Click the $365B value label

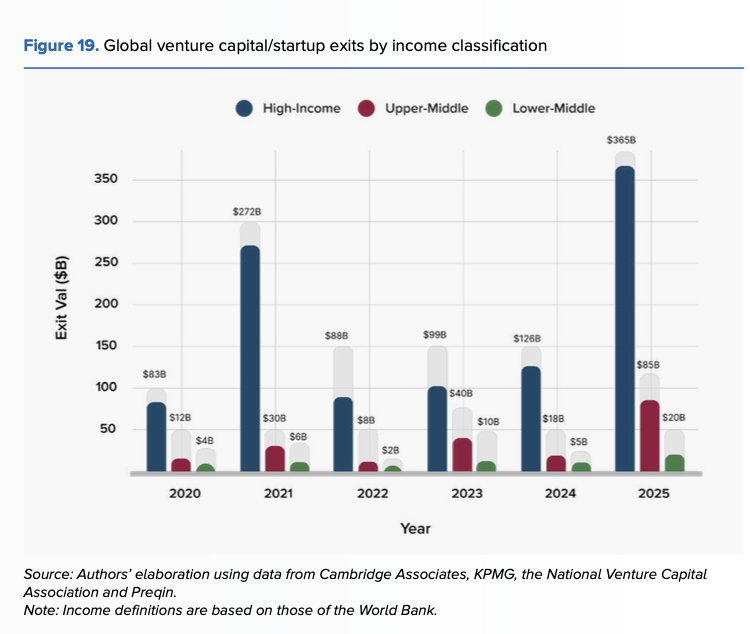[621, 140]
